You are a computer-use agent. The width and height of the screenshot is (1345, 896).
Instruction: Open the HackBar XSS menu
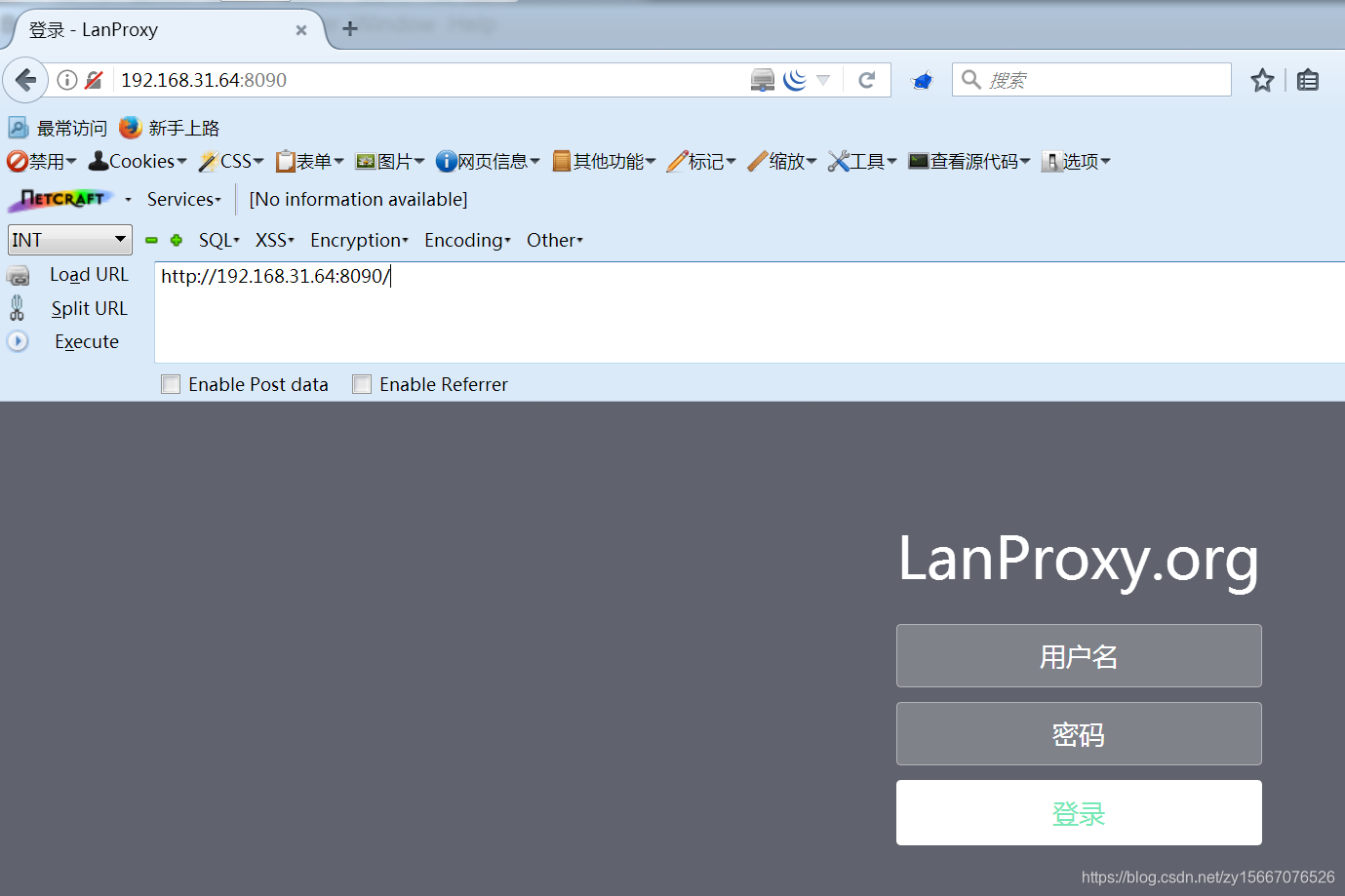coord(275,240)
